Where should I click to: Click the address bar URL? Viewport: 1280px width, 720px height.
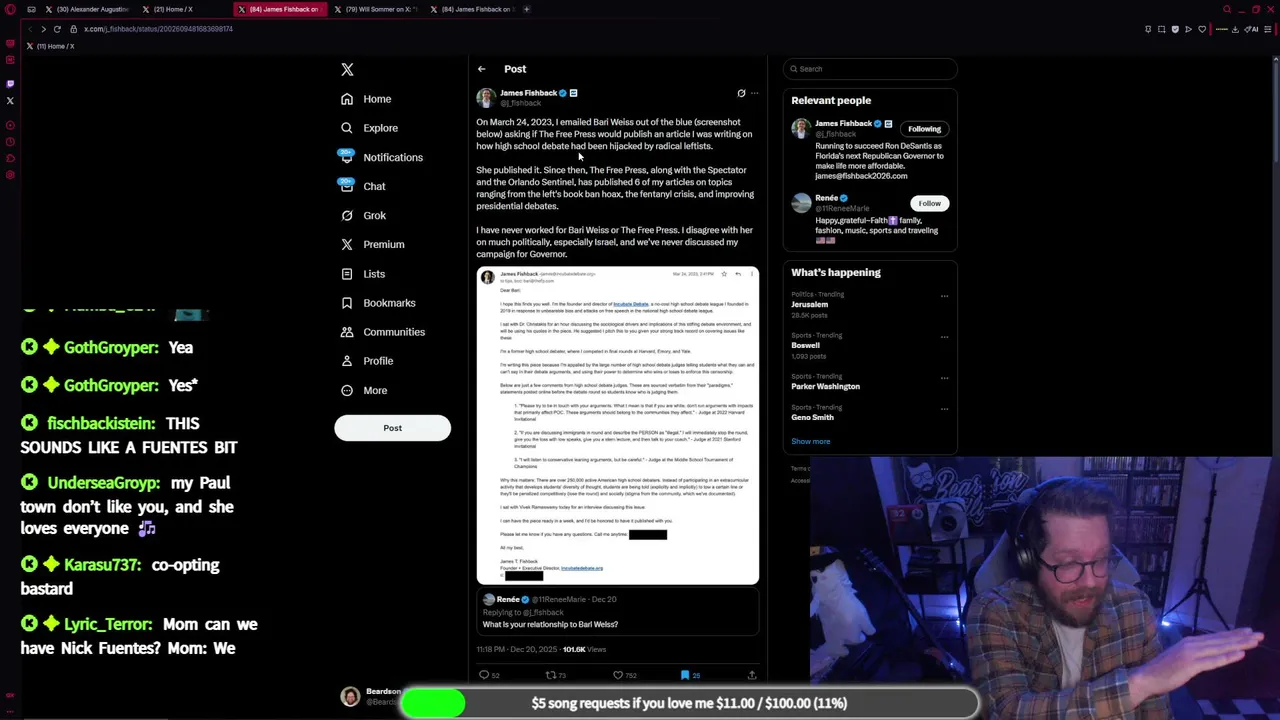point(158,29)
